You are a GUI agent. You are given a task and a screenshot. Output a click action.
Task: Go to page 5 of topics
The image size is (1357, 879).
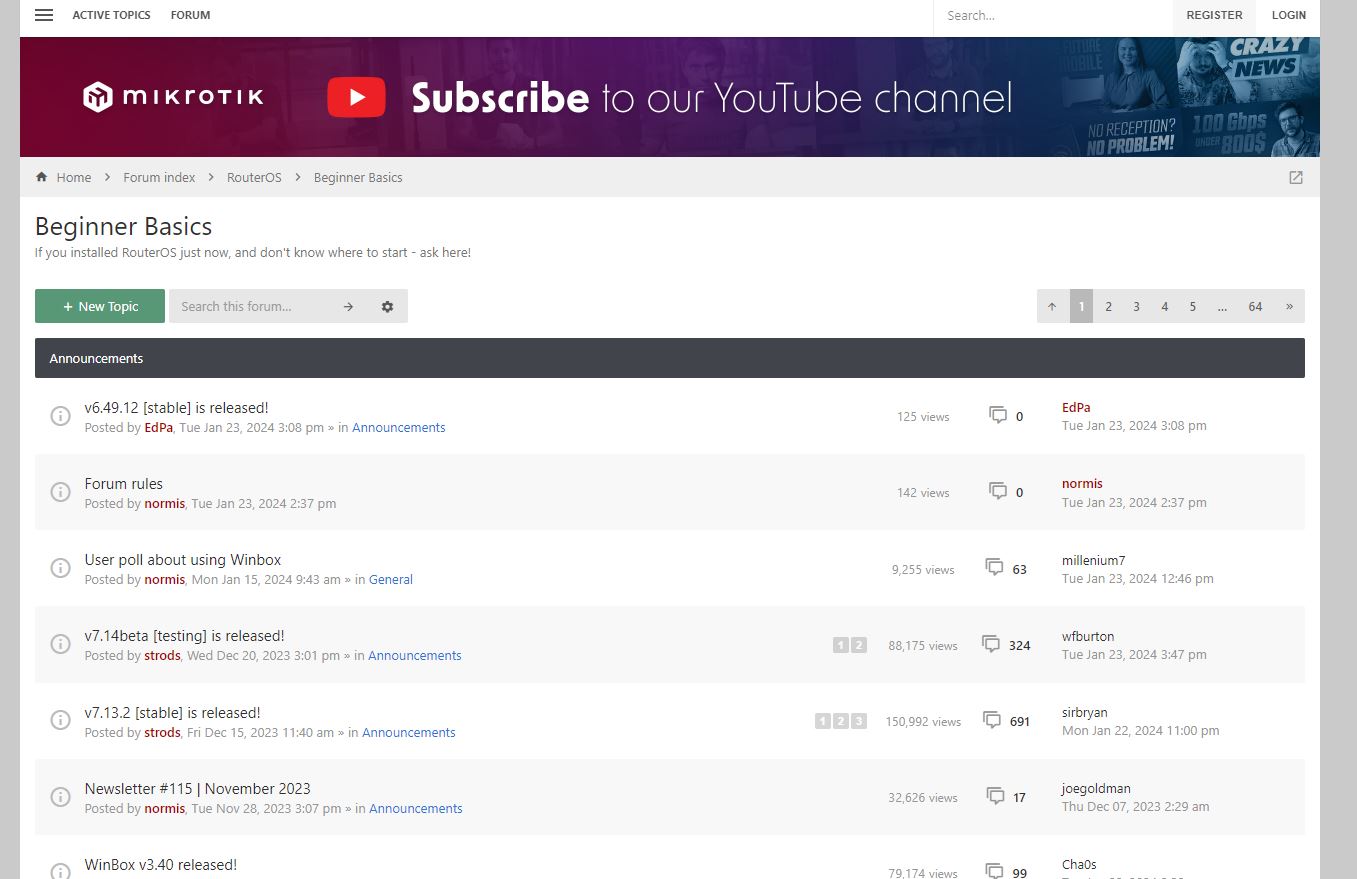1192,306
